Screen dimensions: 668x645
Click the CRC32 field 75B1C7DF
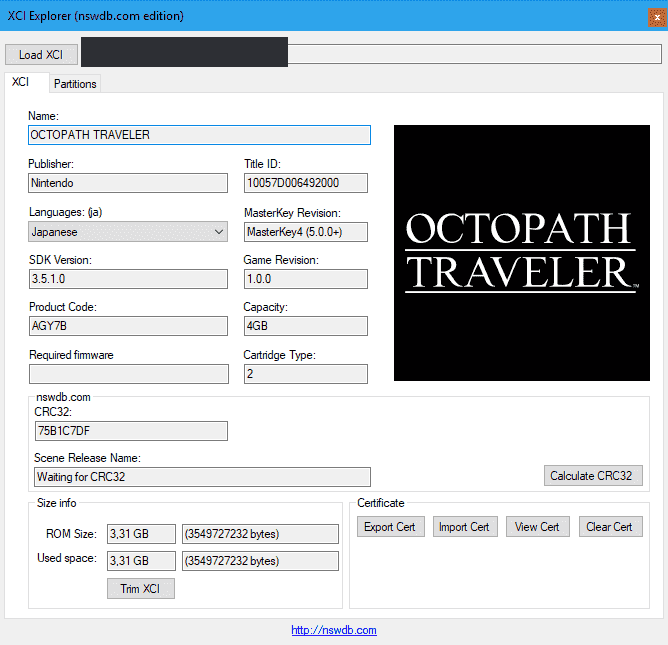point(131,431)
